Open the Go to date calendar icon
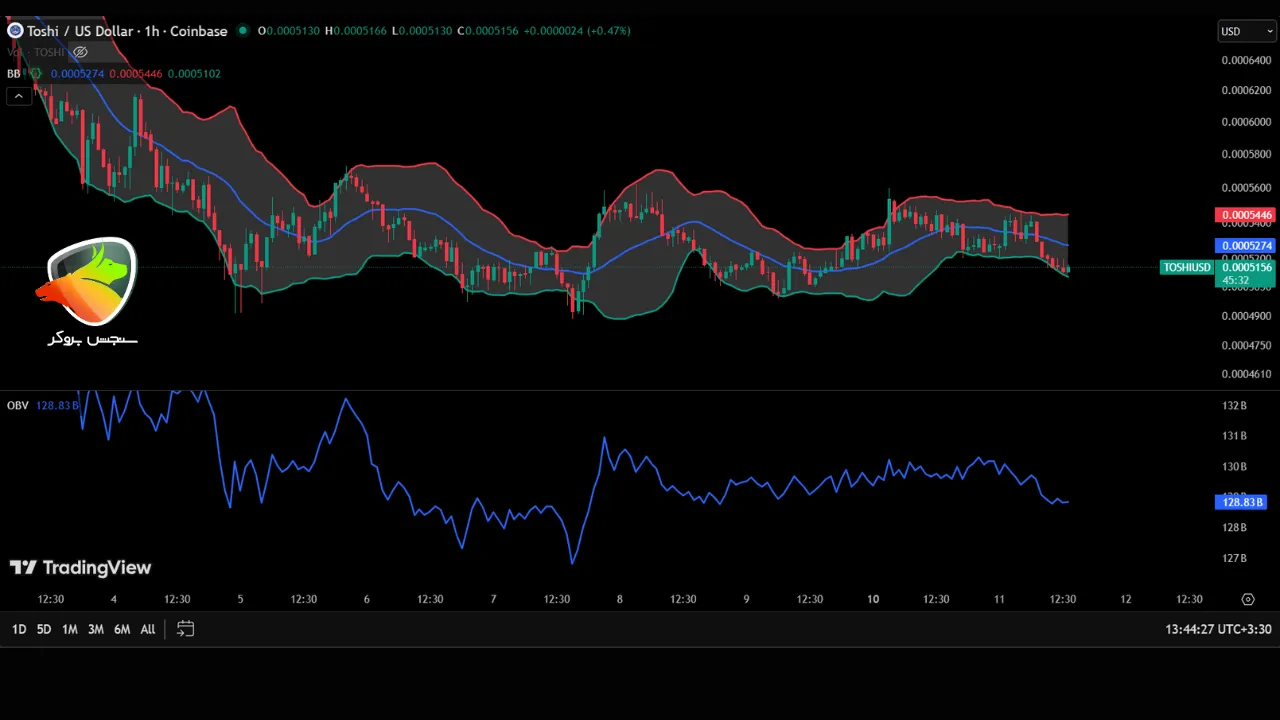This screenshot has height=720, width=1280. click(185, 629)
